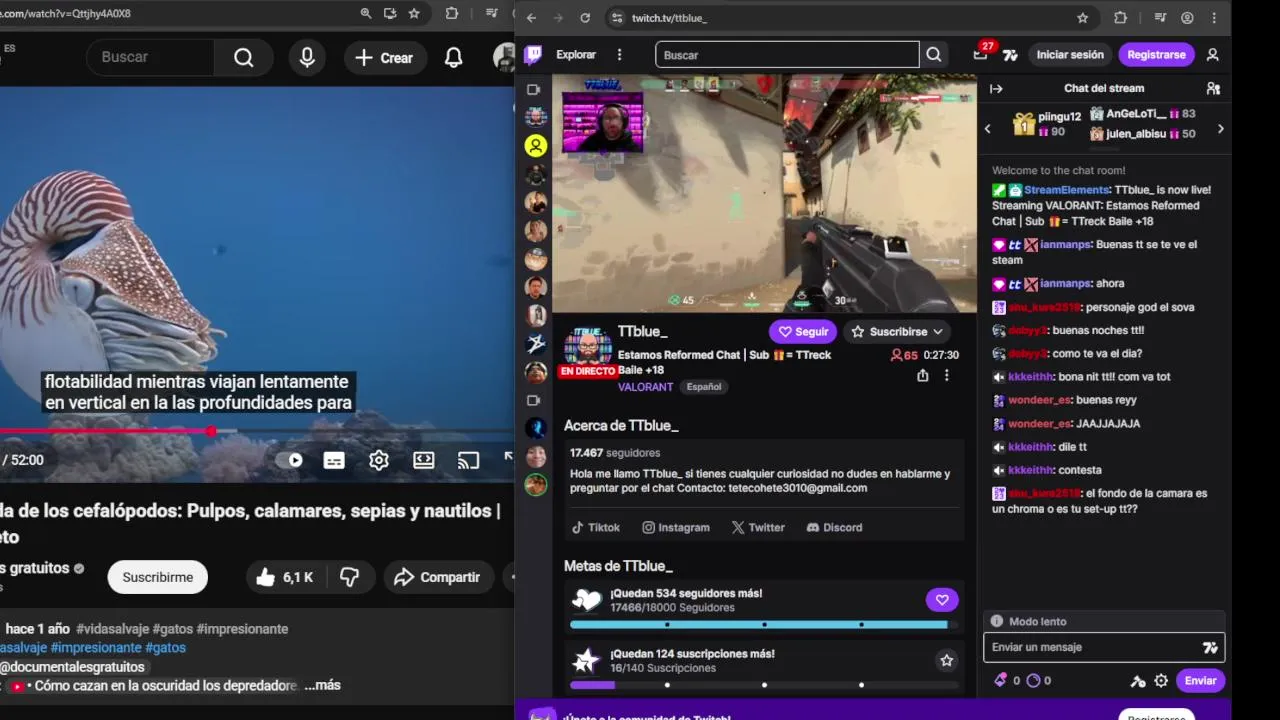Open Twitch notifications inbox with 27 badge
The height and width of the screenshot is (720, 1280).
pyautogui.click(x=981, y=54)
